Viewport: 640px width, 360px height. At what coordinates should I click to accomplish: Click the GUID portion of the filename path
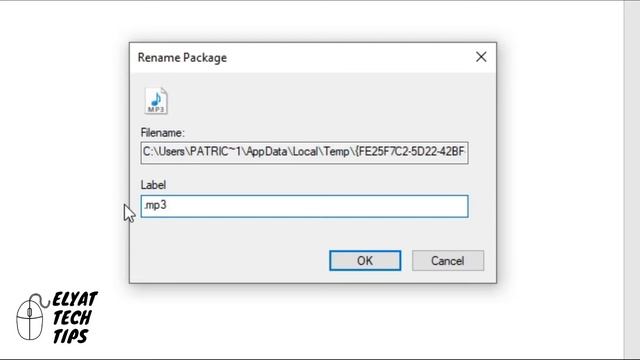pos(410,152)
